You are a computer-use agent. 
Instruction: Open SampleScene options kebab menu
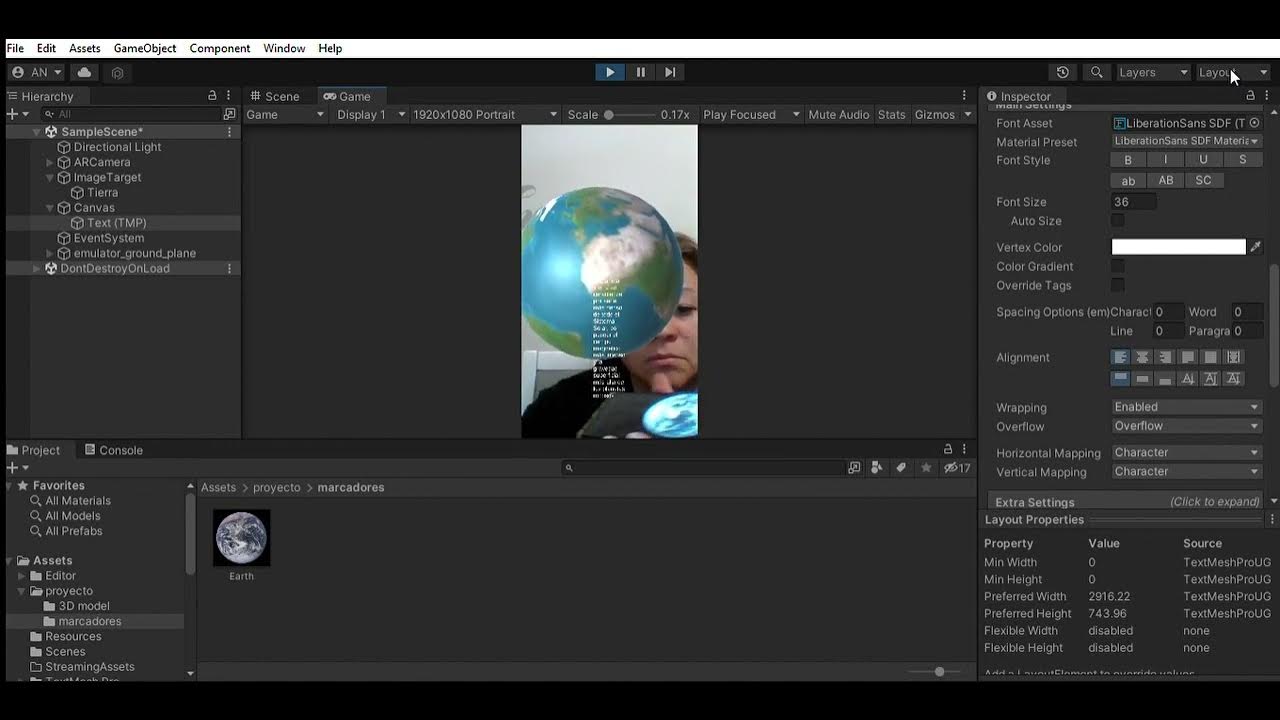click(x=229, y=132)
